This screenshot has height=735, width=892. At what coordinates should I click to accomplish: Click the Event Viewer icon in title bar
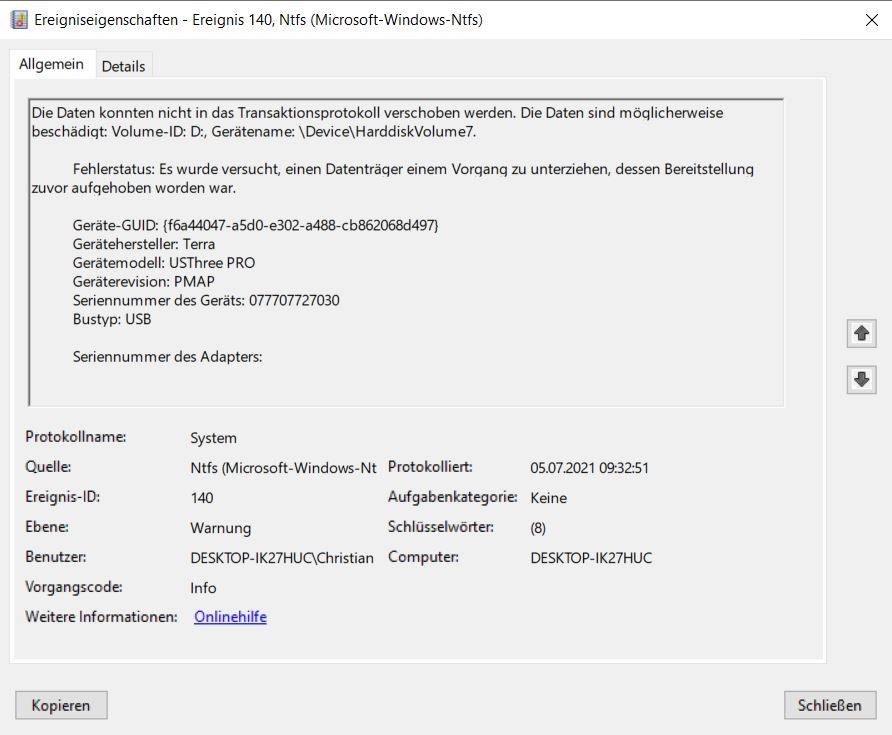pos(19,20)
